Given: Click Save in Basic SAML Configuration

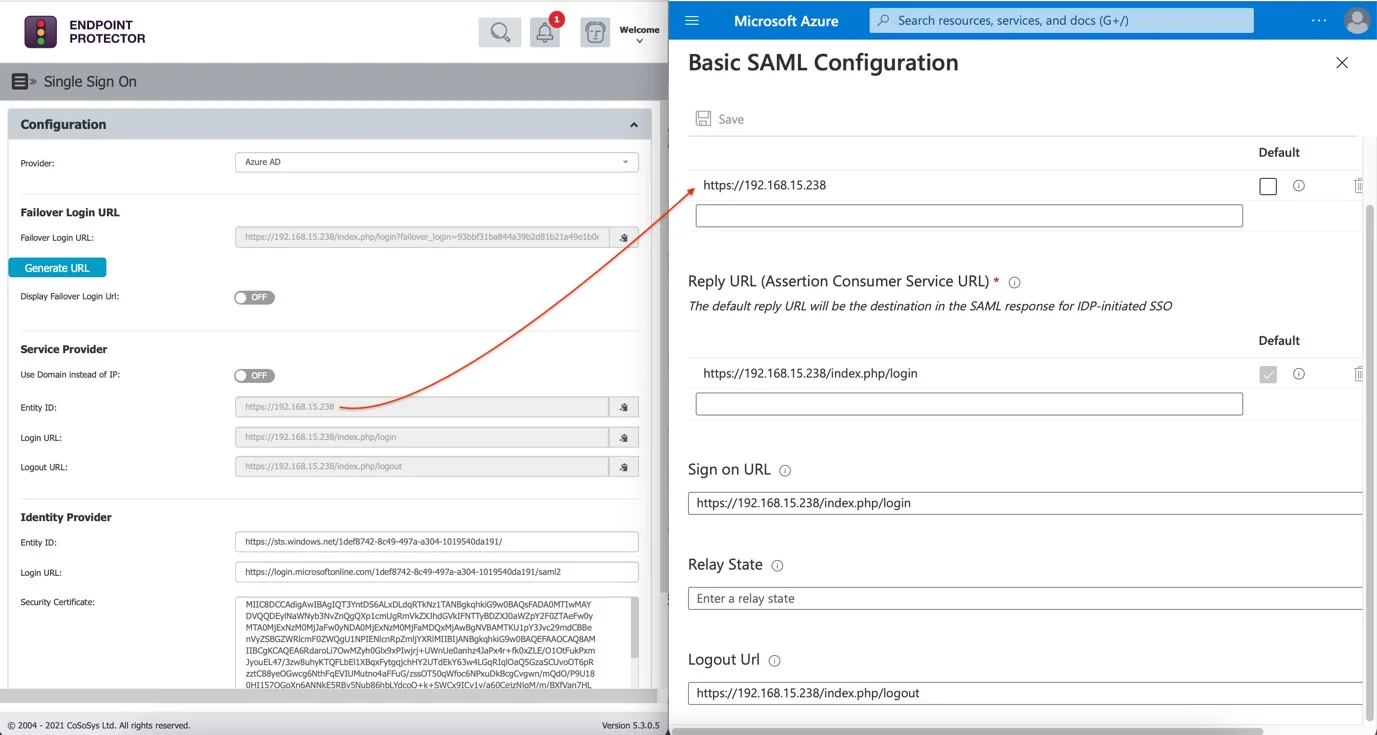Looking at the screenshot, I should click(x=720, y=119).
